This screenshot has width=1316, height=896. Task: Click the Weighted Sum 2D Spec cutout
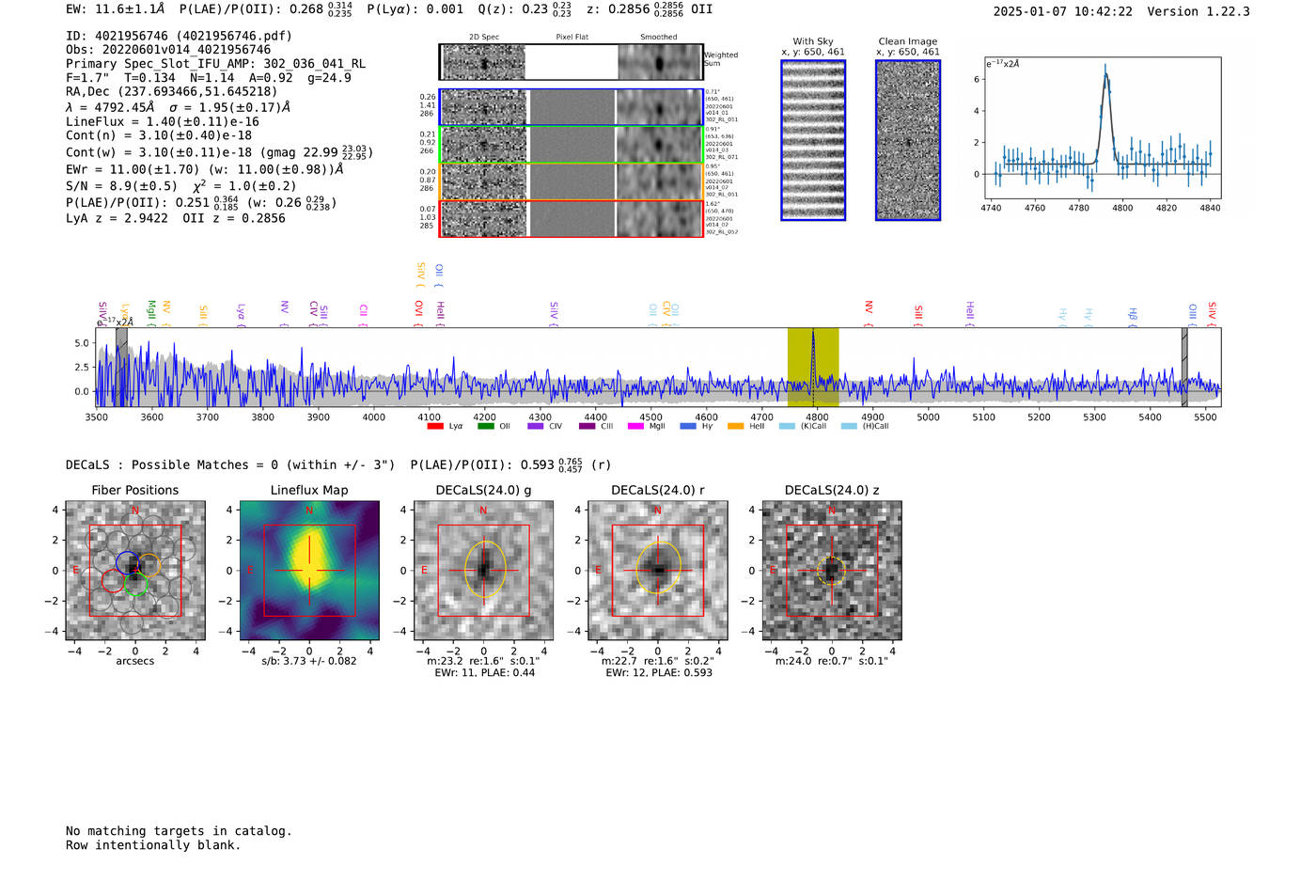(483, 63)
